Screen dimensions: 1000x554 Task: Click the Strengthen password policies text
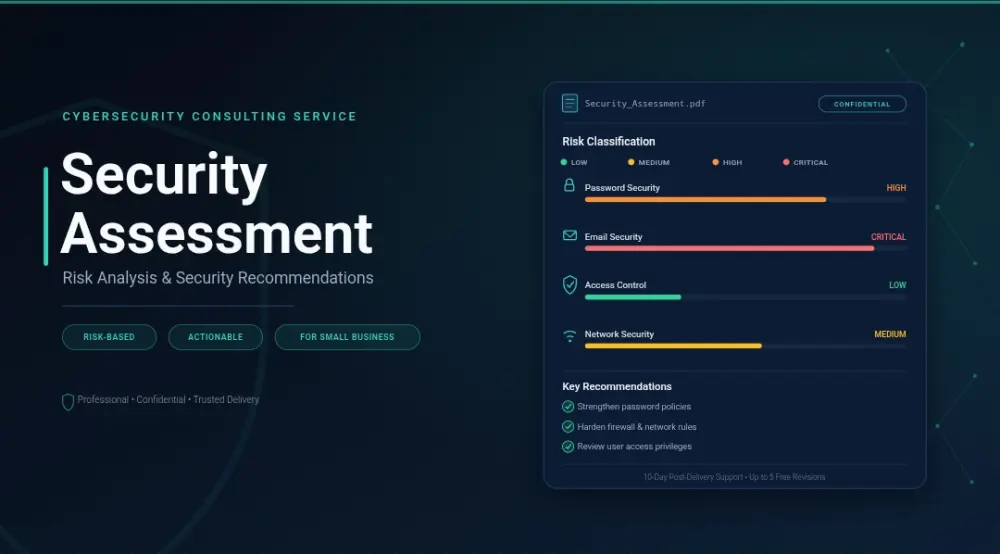(634, 407)
